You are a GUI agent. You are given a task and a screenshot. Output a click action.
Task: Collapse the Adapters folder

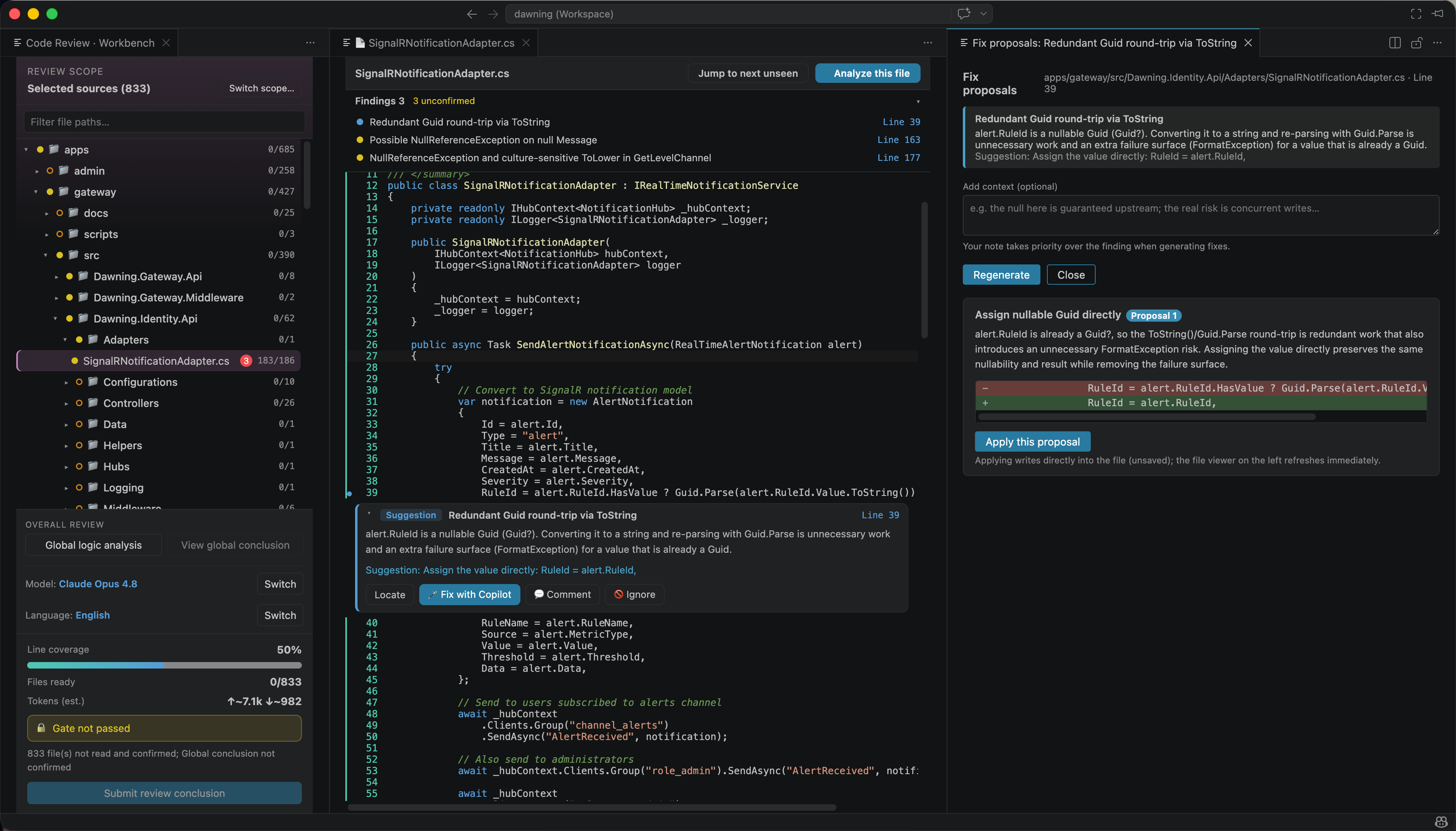[65, 340]
